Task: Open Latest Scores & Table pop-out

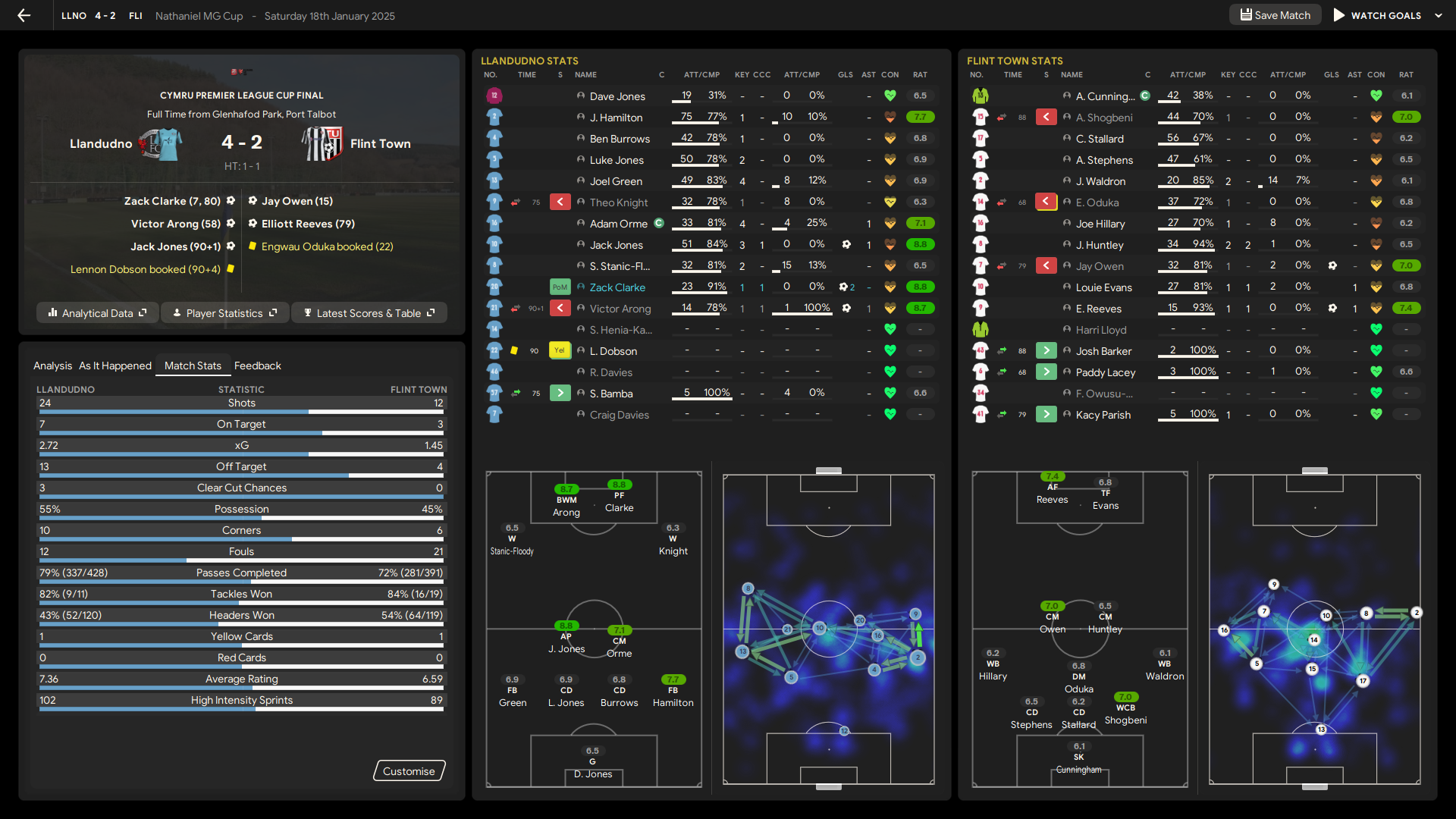Action: (369, 313)
